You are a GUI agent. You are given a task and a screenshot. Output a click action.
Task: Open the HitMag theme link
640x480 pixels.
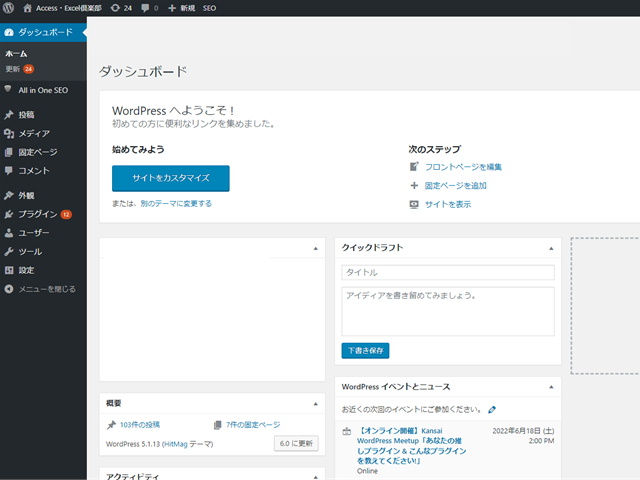pos(176,444)
